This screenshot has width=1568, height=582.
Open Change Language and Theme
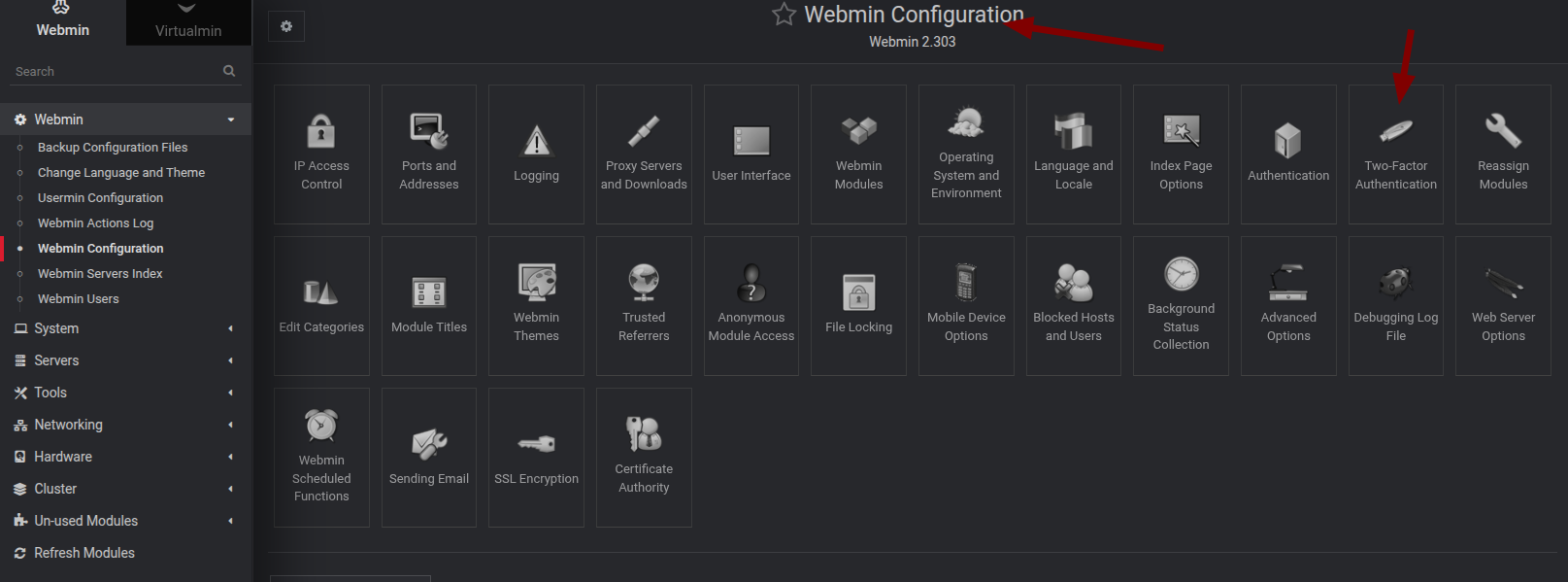pyautogui.click(x=121, y=173)
